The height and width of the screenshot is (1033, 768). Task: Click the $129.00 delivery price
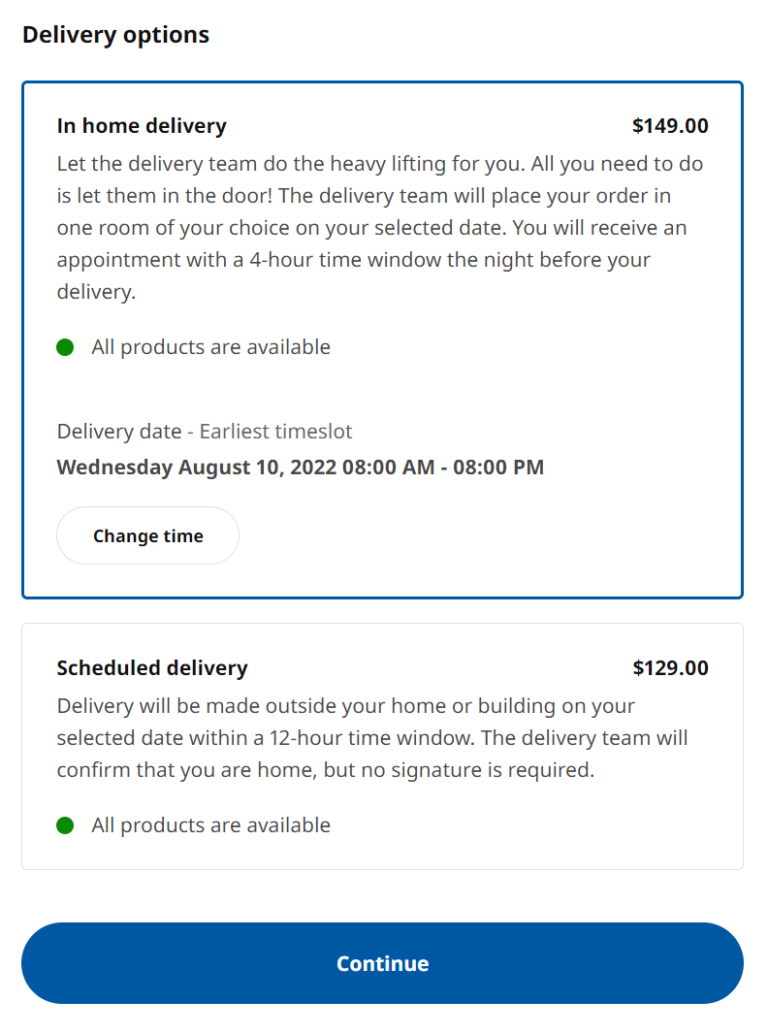tap(670, 668)
